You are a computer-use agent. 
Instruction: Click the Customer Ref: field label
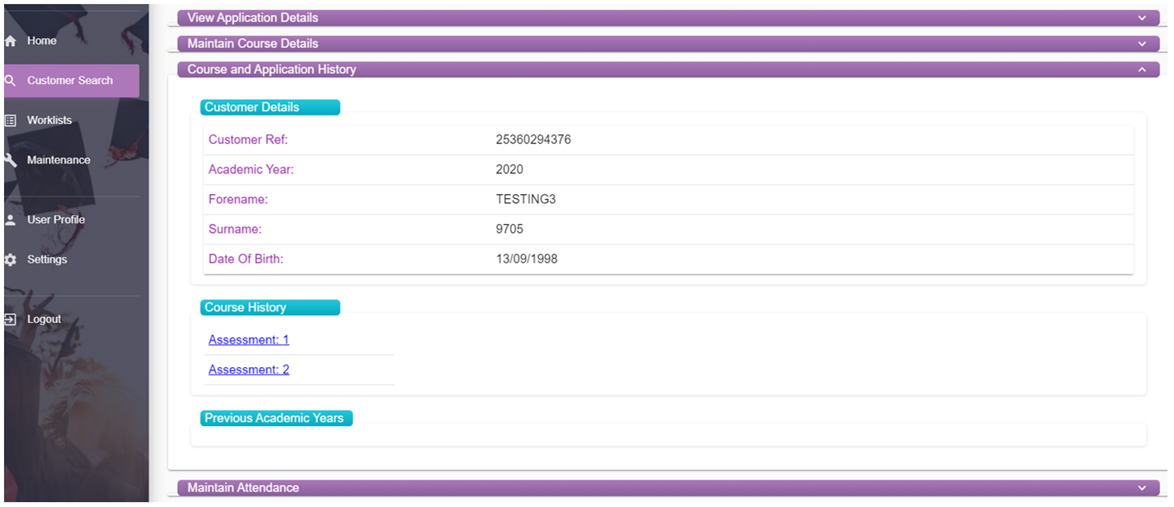click(x=248, y=140)
